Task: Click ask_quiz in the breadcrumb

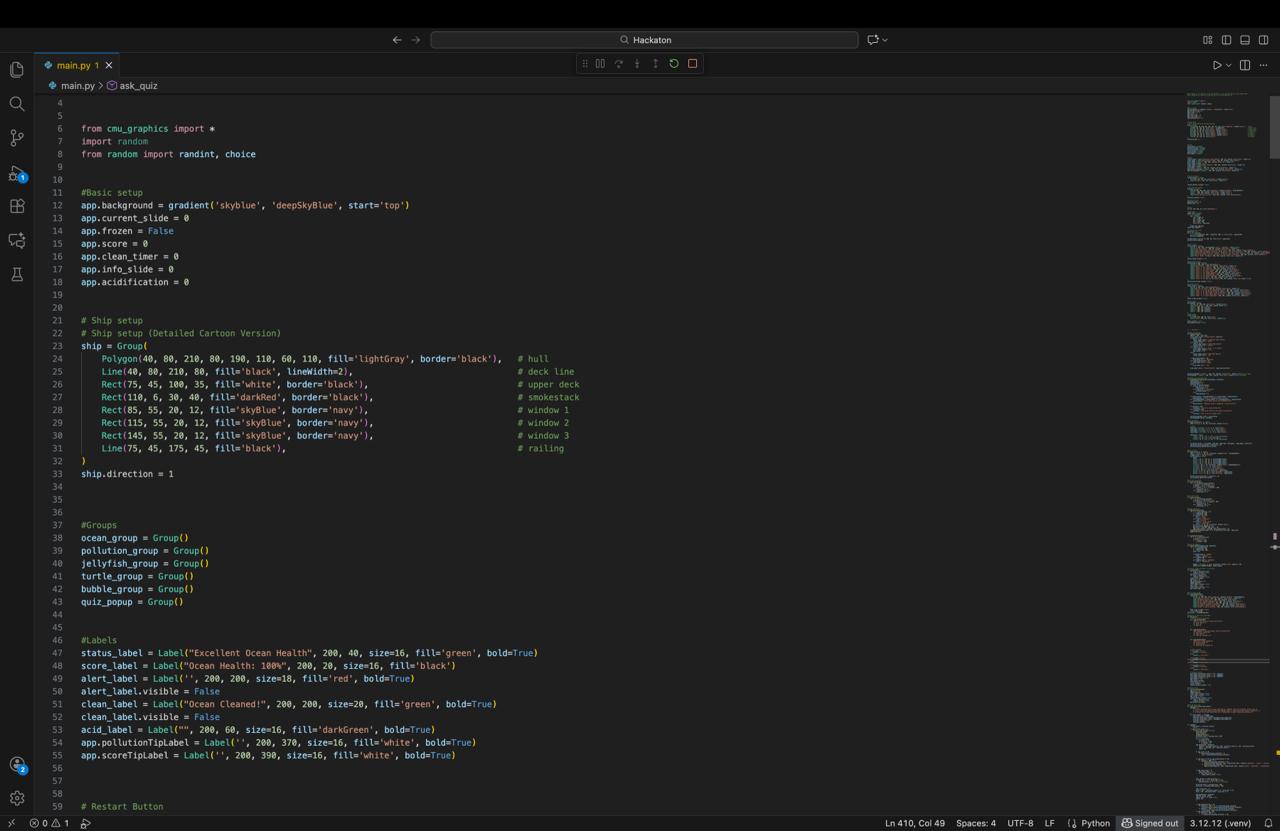Action: [138, 86]
